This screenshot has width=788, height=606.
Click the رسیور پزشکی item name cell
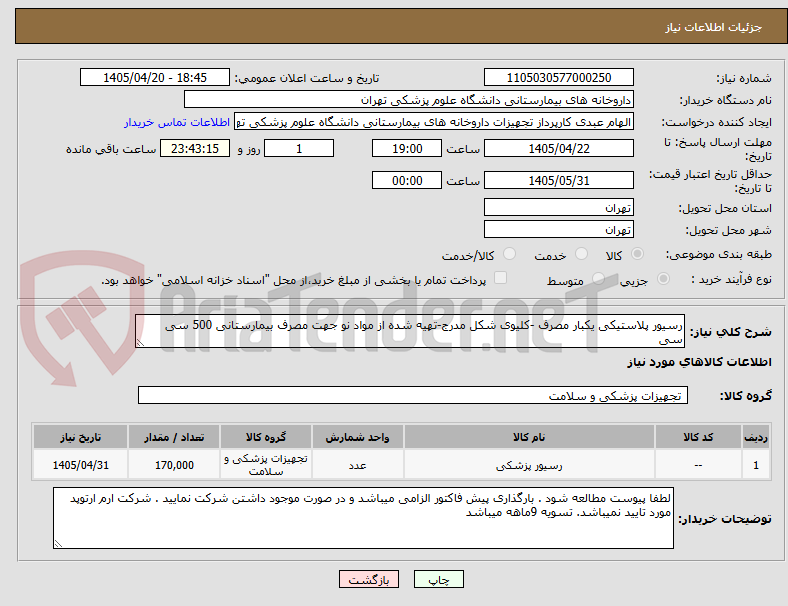click(x=529, y=465)
